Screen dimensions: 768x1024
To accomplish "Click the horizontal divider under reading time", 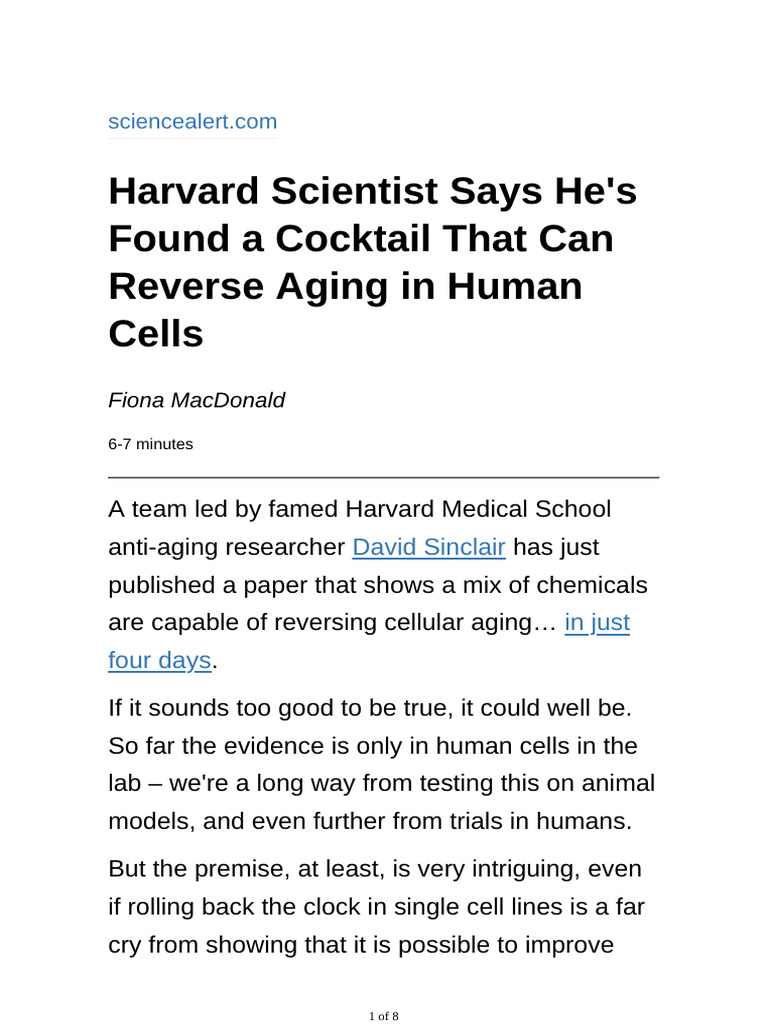I will [x=384, y=478].
